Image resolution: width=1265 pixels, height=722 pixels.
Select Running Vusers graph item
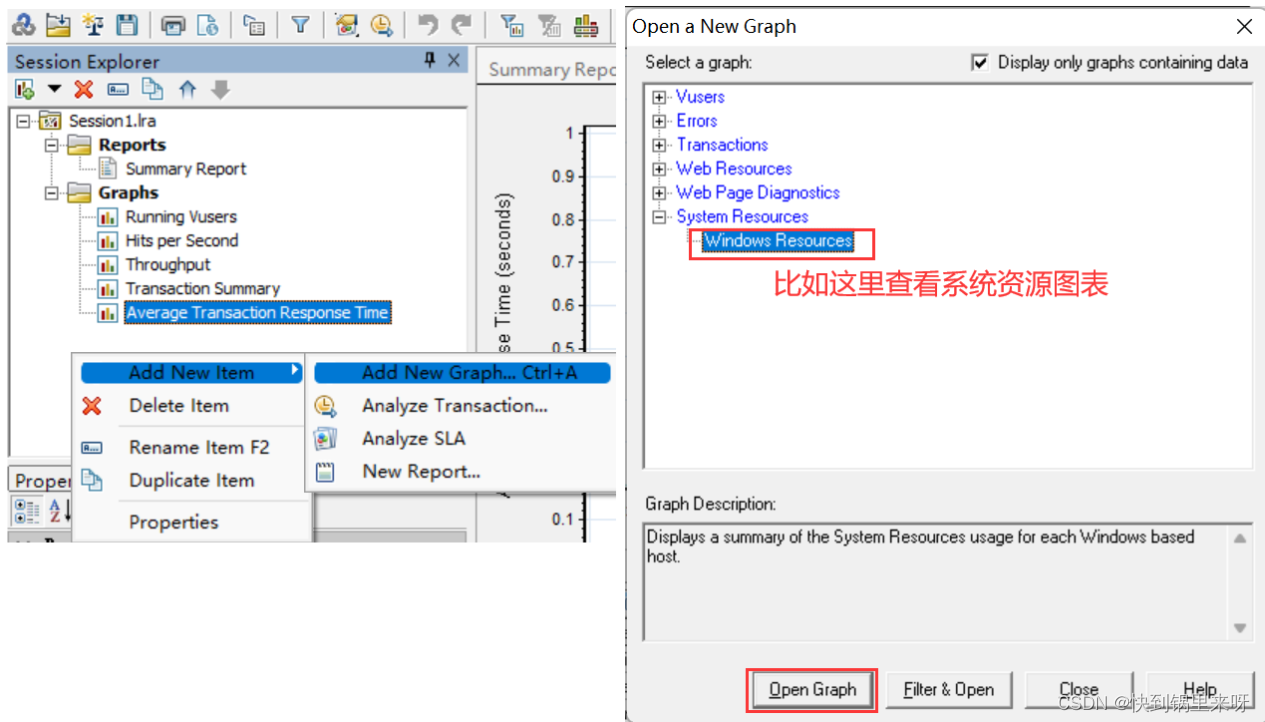[181, 217]
